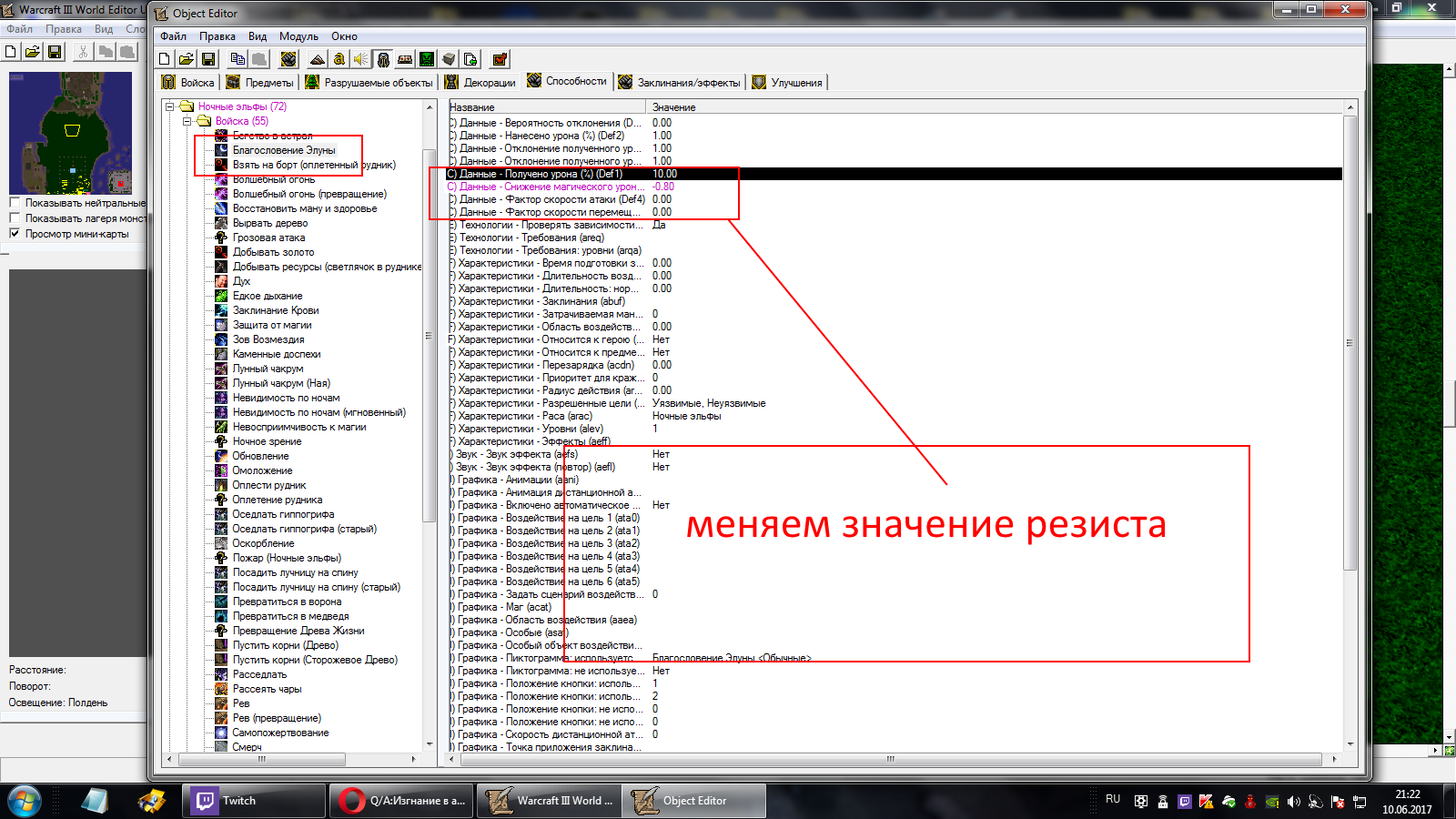
Task: Select 'Получено урона (%) (Def1)' row
Action: click(x=895, y=174)
